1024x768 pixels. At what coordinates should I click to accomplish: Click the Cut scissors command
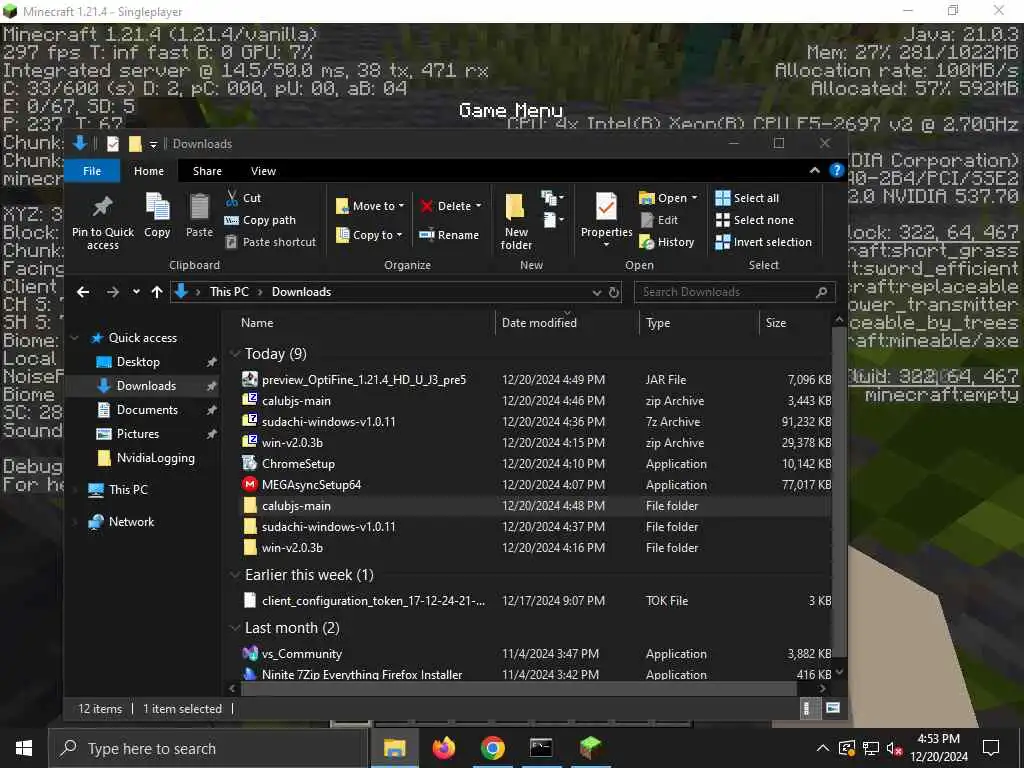(x=243, y=198)
